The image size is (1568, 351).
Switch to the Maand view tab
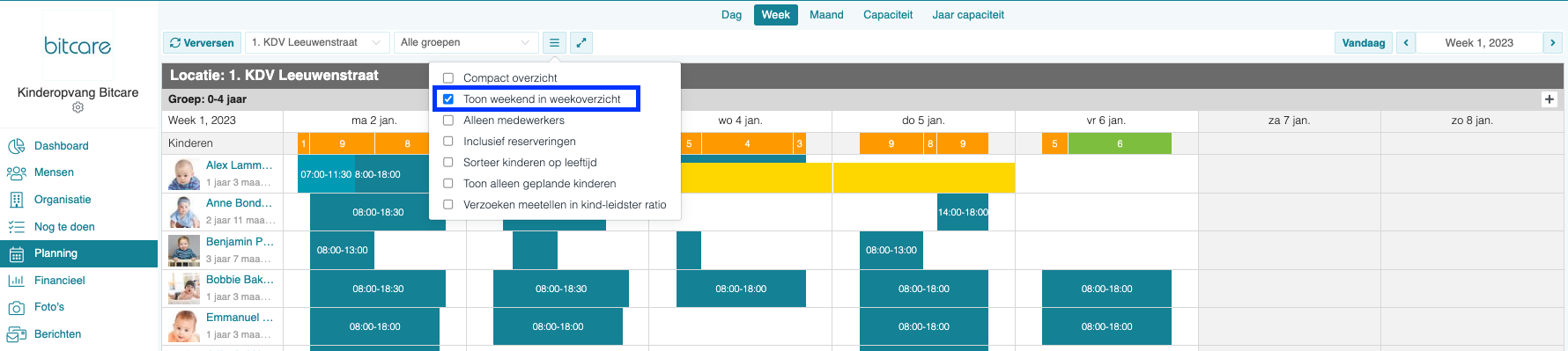pos(826,15)
